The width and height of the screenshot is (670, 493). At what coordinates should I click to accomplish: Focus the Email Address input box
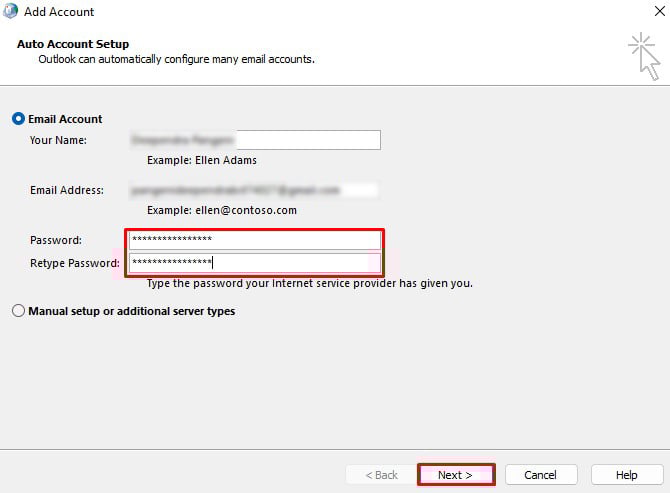255,190
